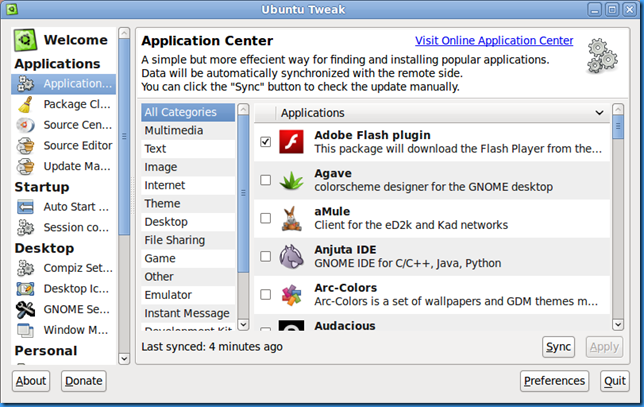Viewport: 644px width, 407px height.
Task: Click the Update Manager icon
Action: [x=25, y=166]
